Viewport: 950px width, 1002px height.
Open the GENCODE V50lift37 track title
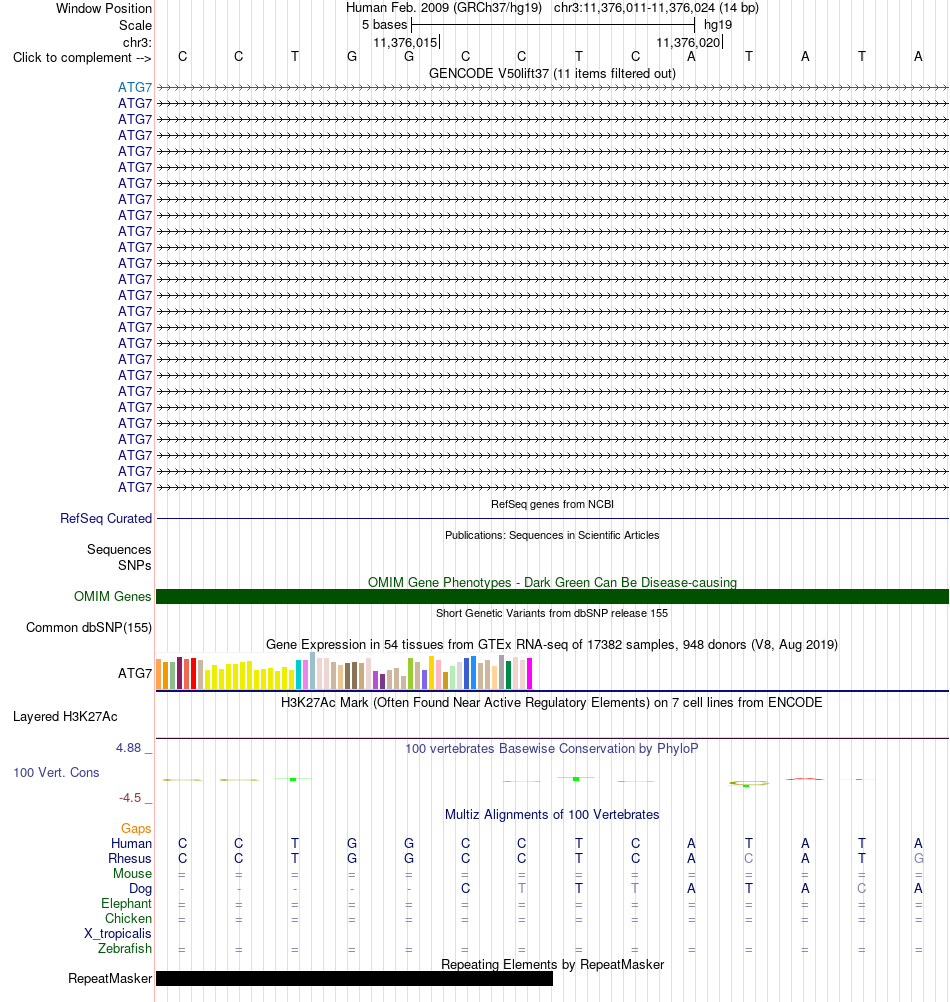coord(552,73)
